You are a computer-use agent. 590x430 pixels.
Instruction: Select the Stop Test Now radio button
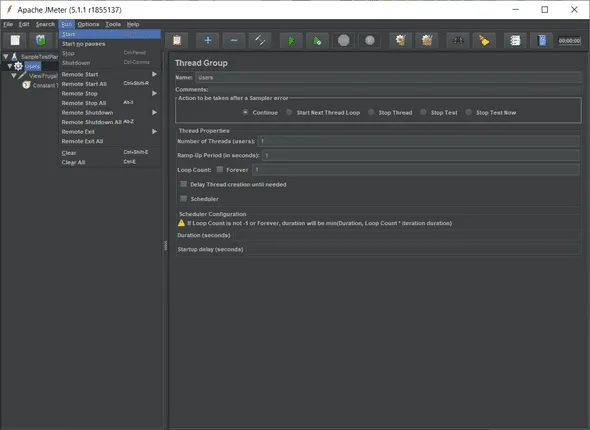point(468,112)
